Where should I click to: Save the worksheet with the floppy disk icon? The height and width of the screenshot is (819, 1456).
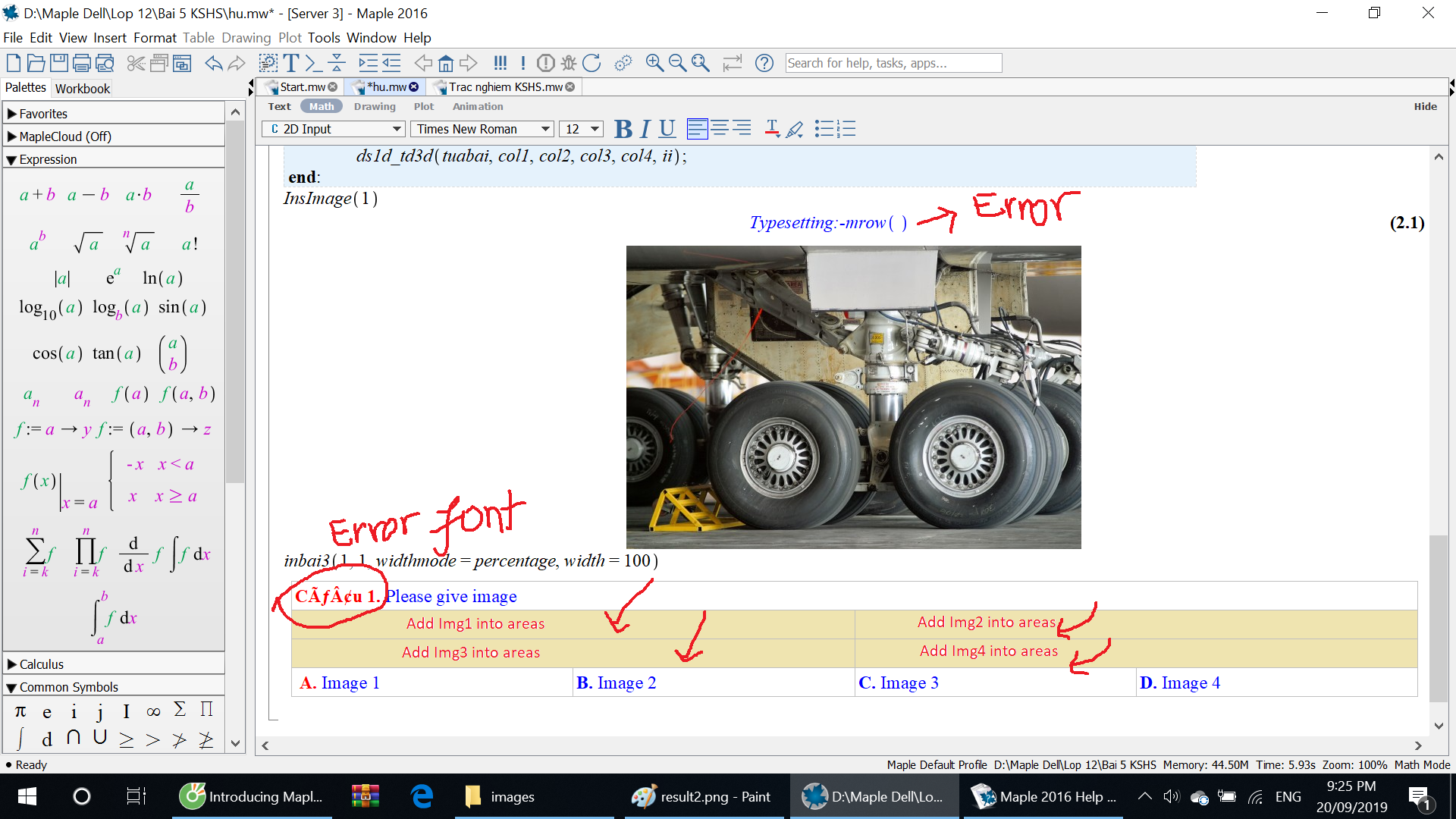[x=58, y=63]
